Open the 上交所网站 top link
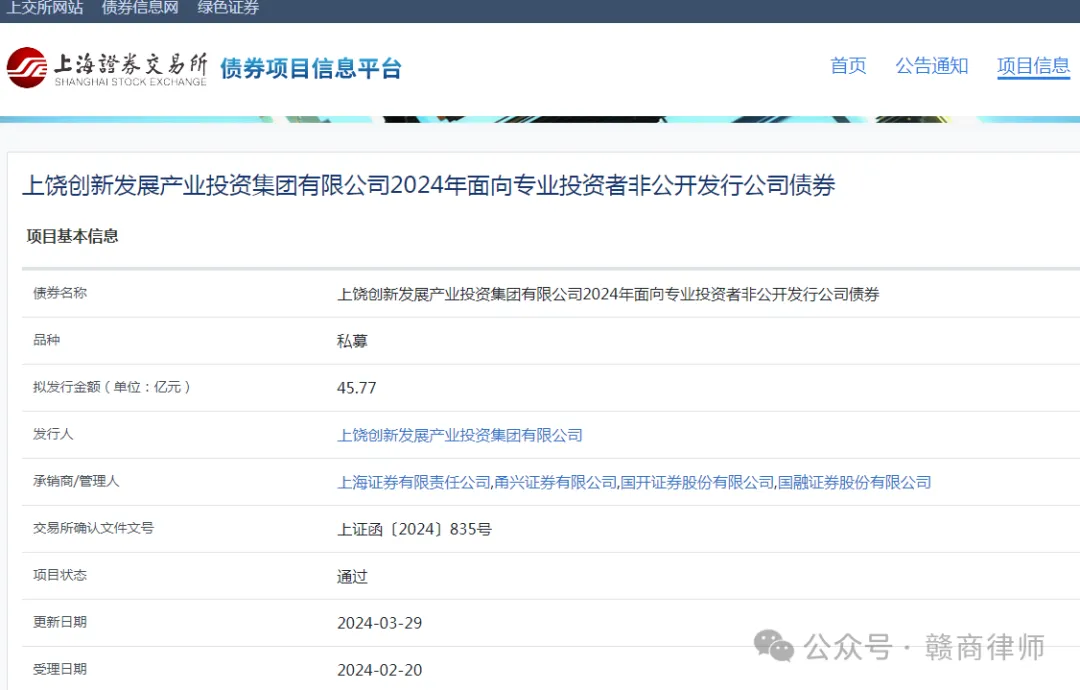1080x690 pixels. pyautogui.click(x=45, y=8)
